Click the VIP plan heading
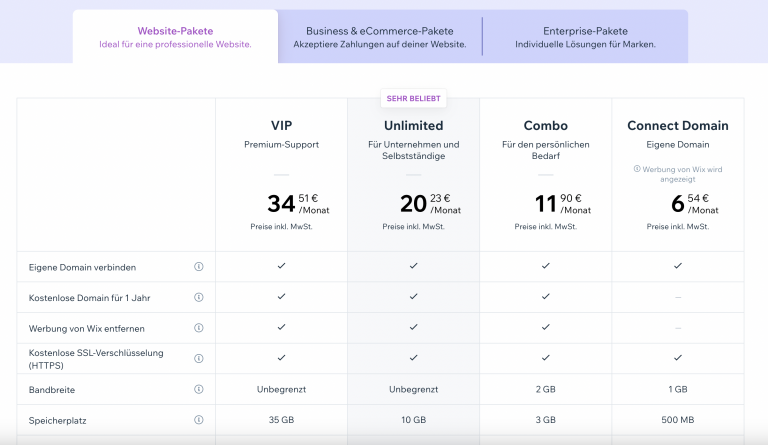Viewport: 768px width, 445px height. (x=281, y=126)
